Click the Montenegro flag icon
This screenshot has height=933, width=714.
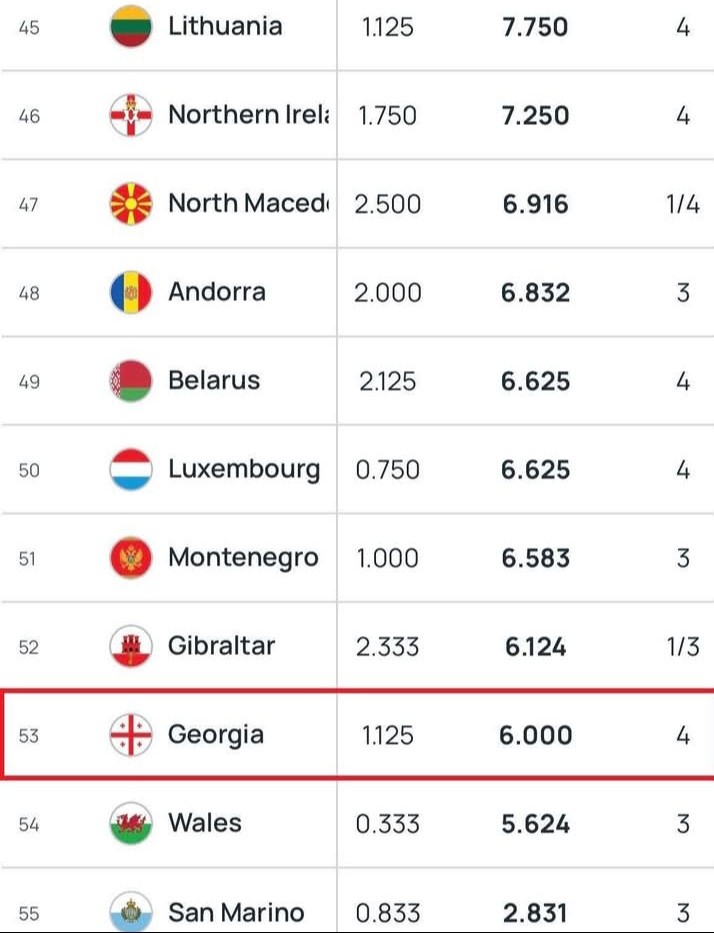[130, 558]
